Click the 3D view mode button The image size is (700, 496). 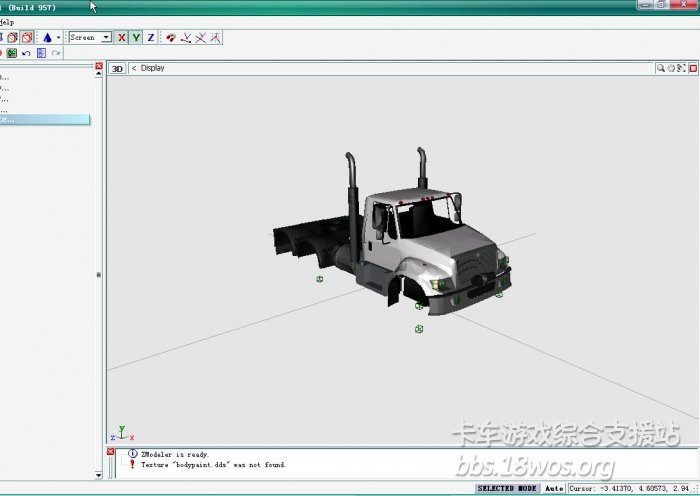[x=117, y=68]
